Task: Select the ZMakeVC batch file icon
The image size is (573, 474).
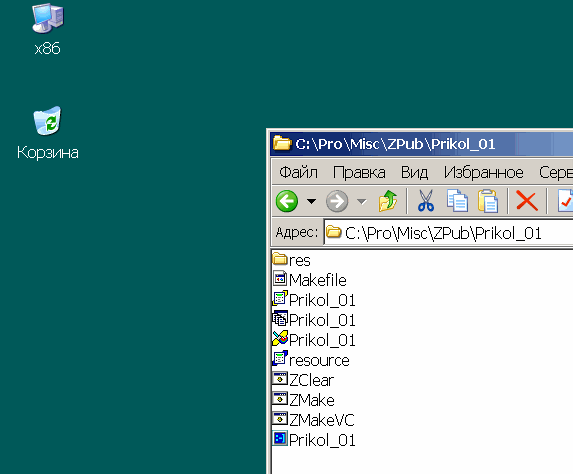Action: click(280, 418)
